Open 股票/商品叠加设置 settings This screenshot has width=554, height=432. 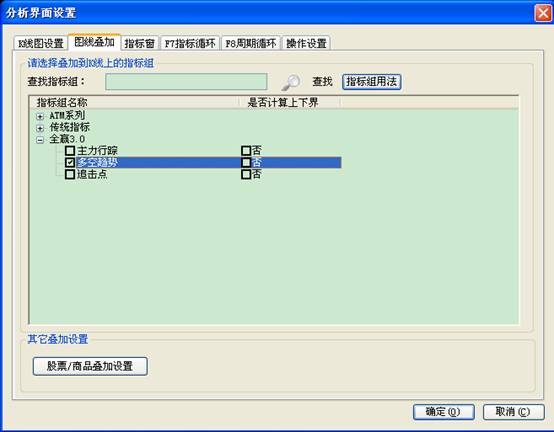tap(90, 366)
